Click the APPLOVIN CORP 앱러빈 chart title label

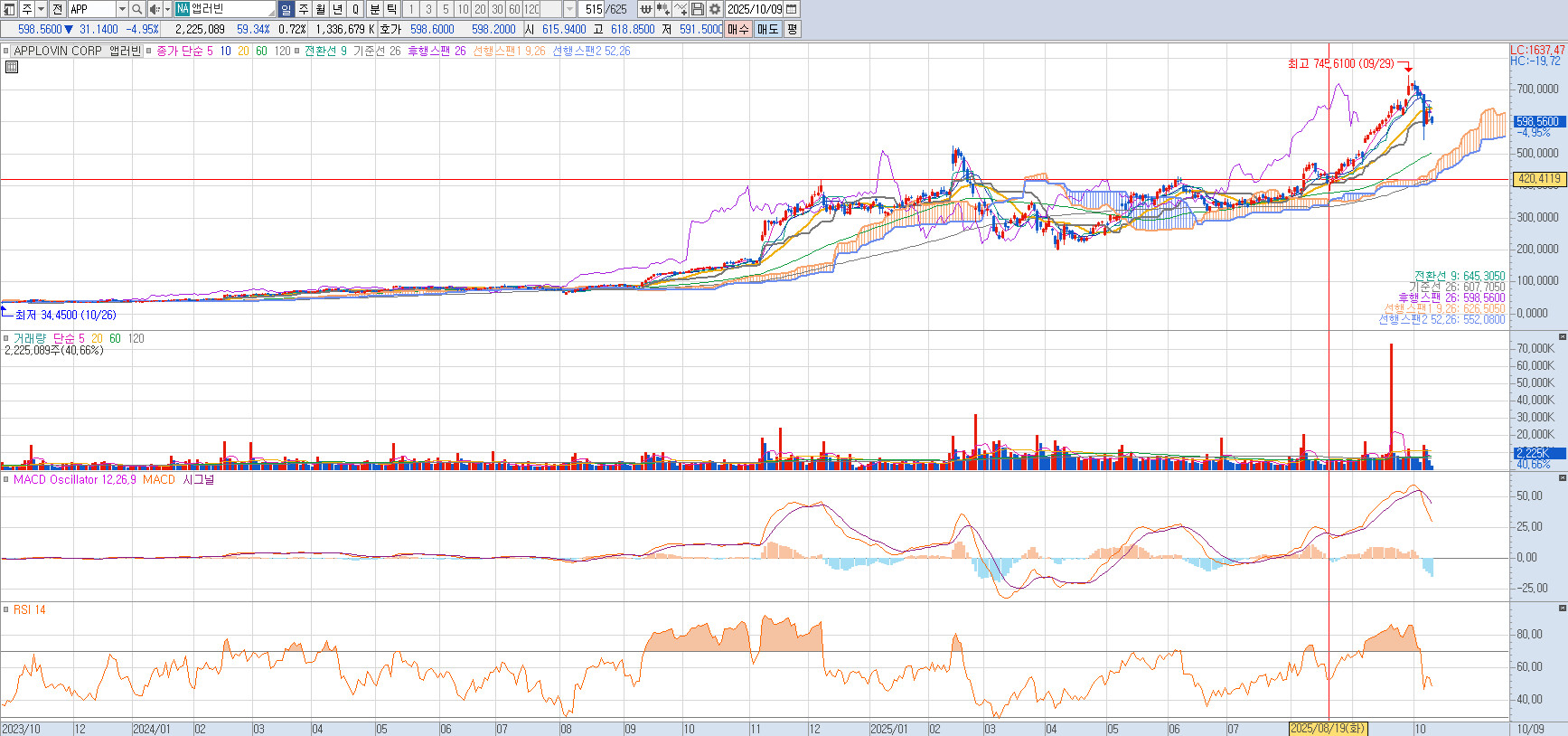pyautogui.click(x=78, y=51)
